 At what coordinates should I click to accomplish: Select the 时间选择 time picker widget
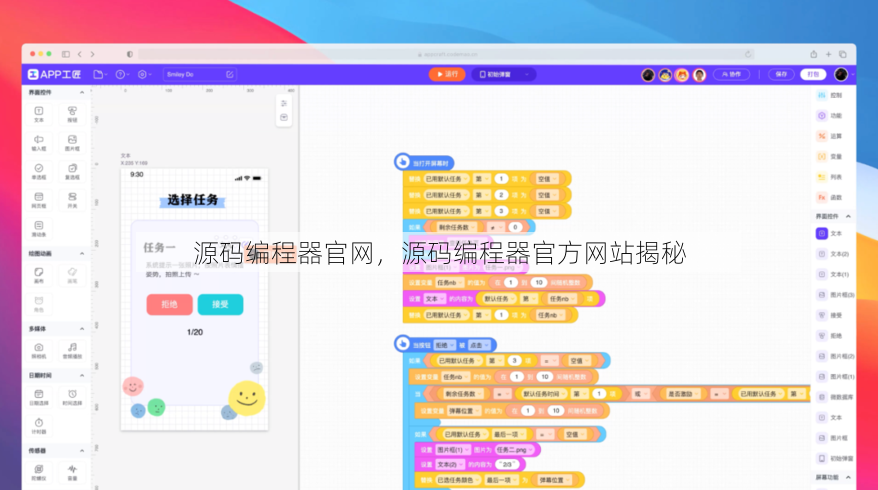pos(72,397)
